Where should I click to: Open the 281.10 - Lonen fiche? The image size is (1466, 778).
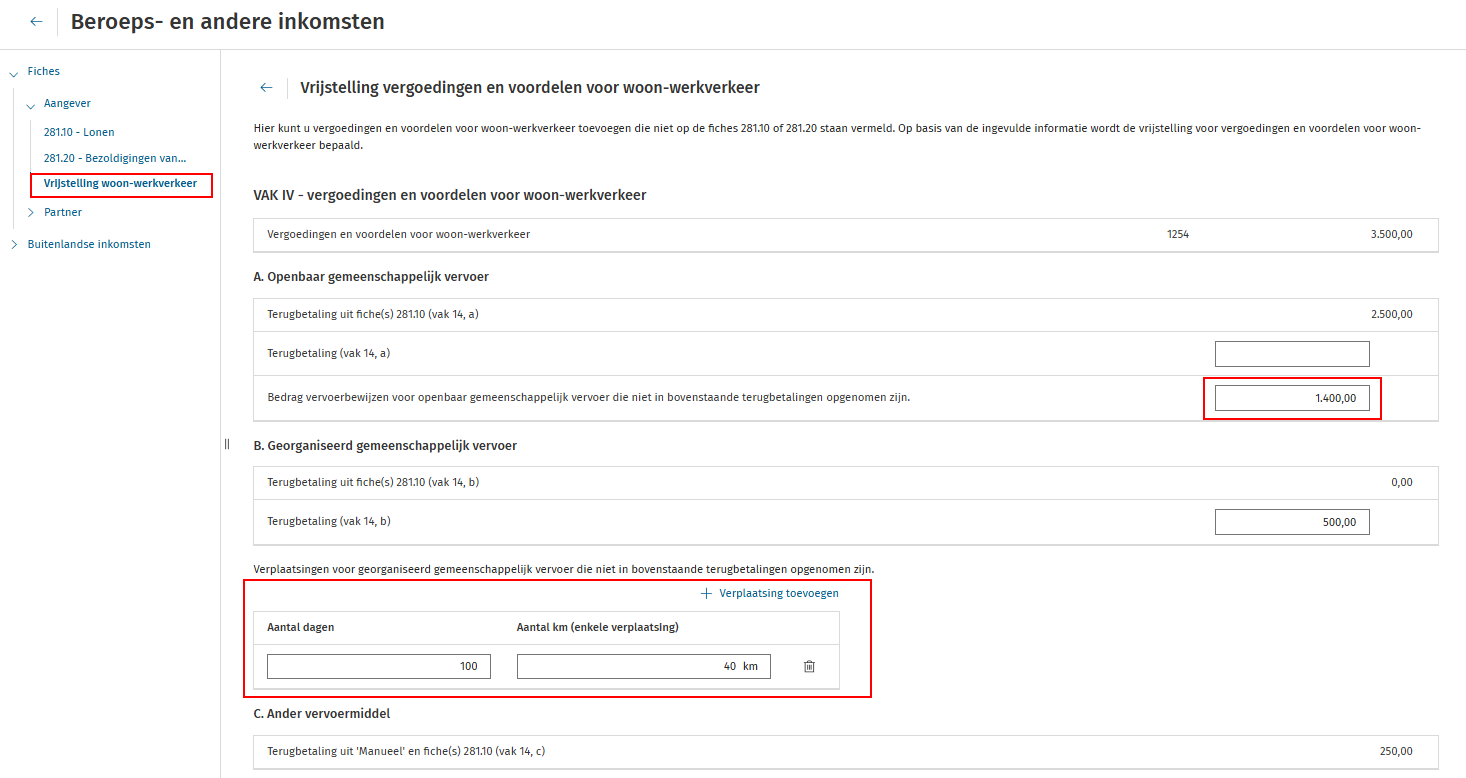click(86, 132)
